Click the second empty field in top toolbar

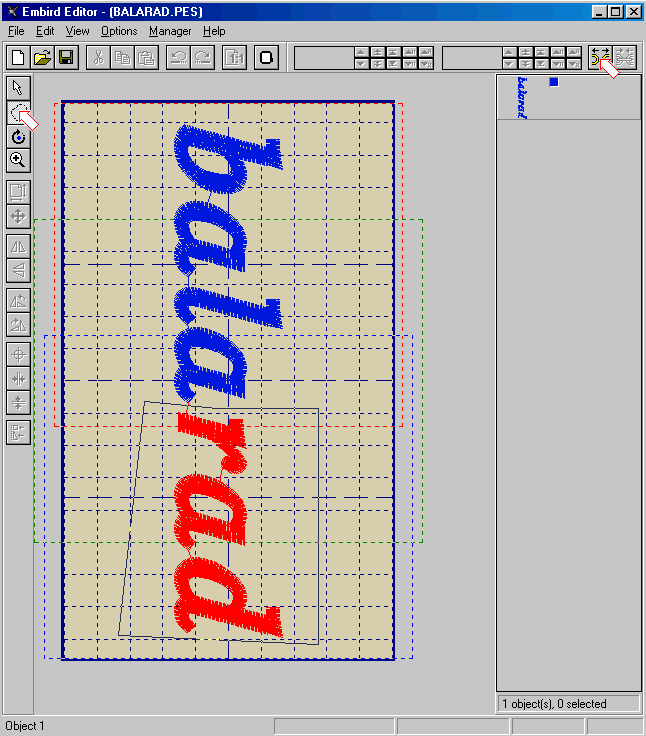(472, 58)
